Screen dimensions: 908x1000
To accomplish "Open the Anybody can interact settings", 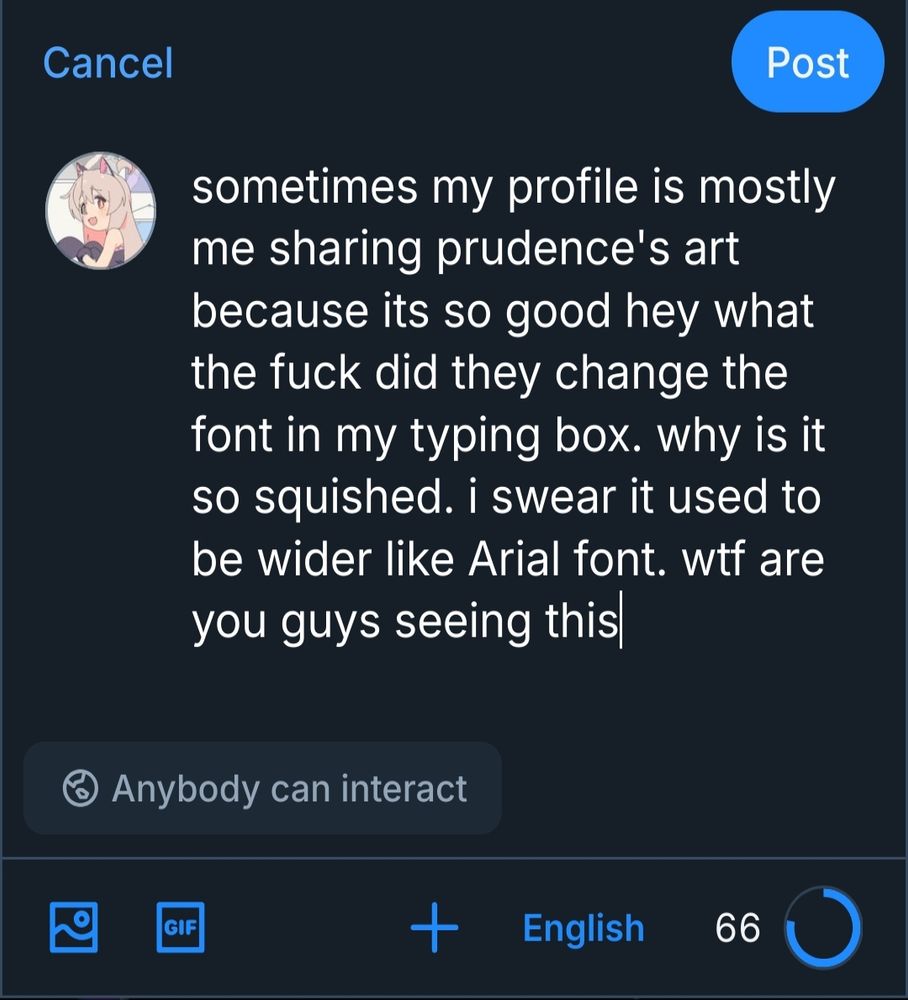I will [x=262, y=788].
